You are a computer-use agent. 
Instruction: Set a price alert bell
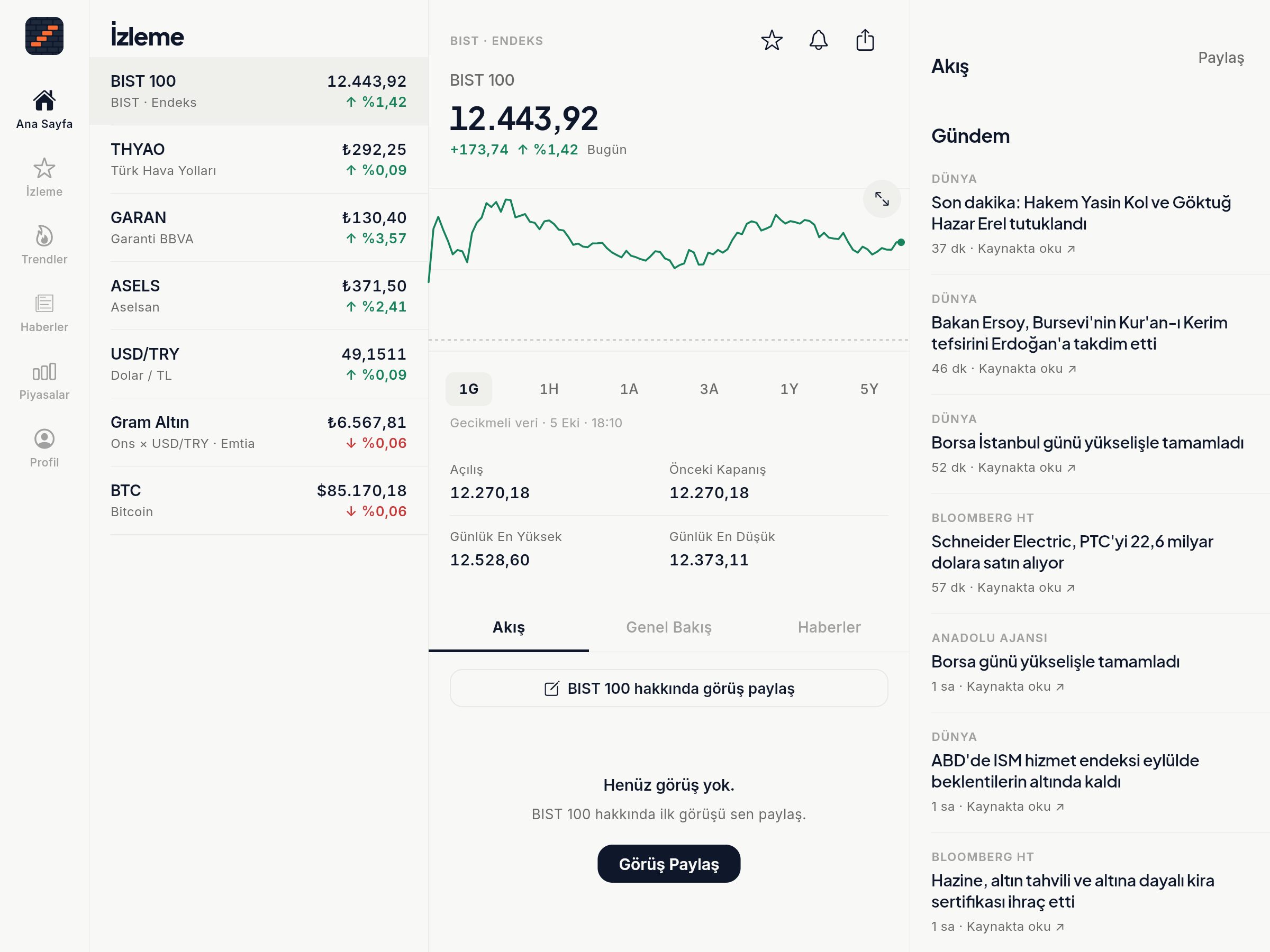tap(818, 40)
